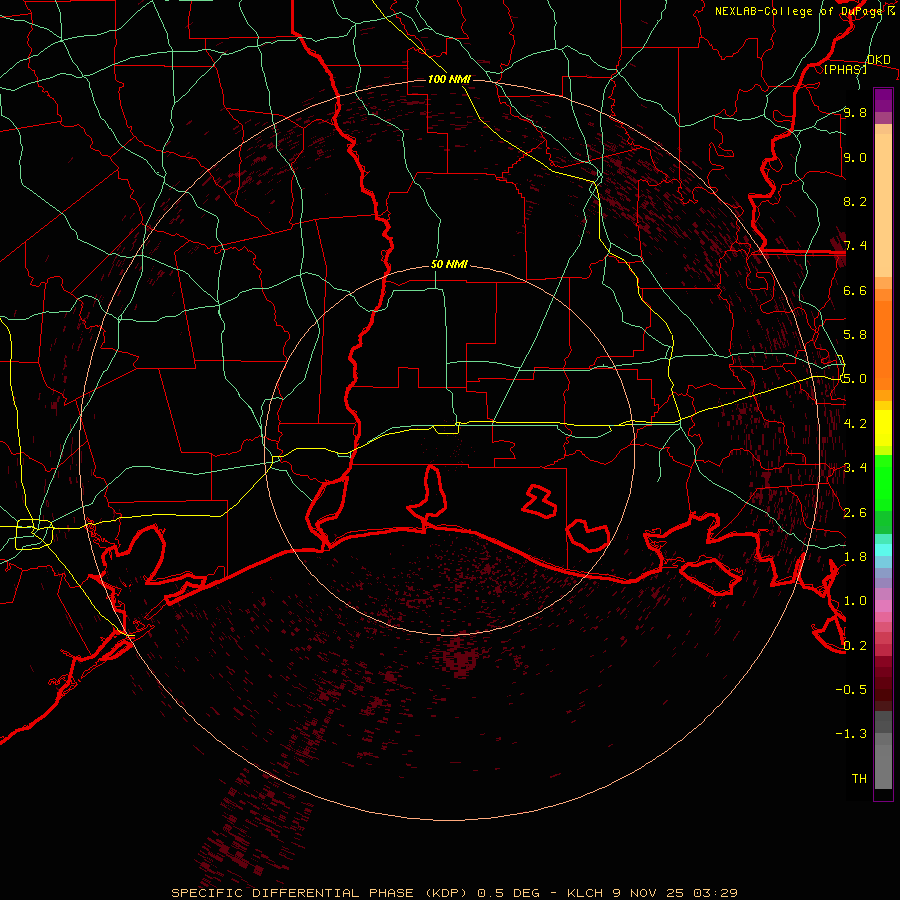Click the Specific Differential Phase caption text
The width and height of the screenshot is (900, 900).
454,893
